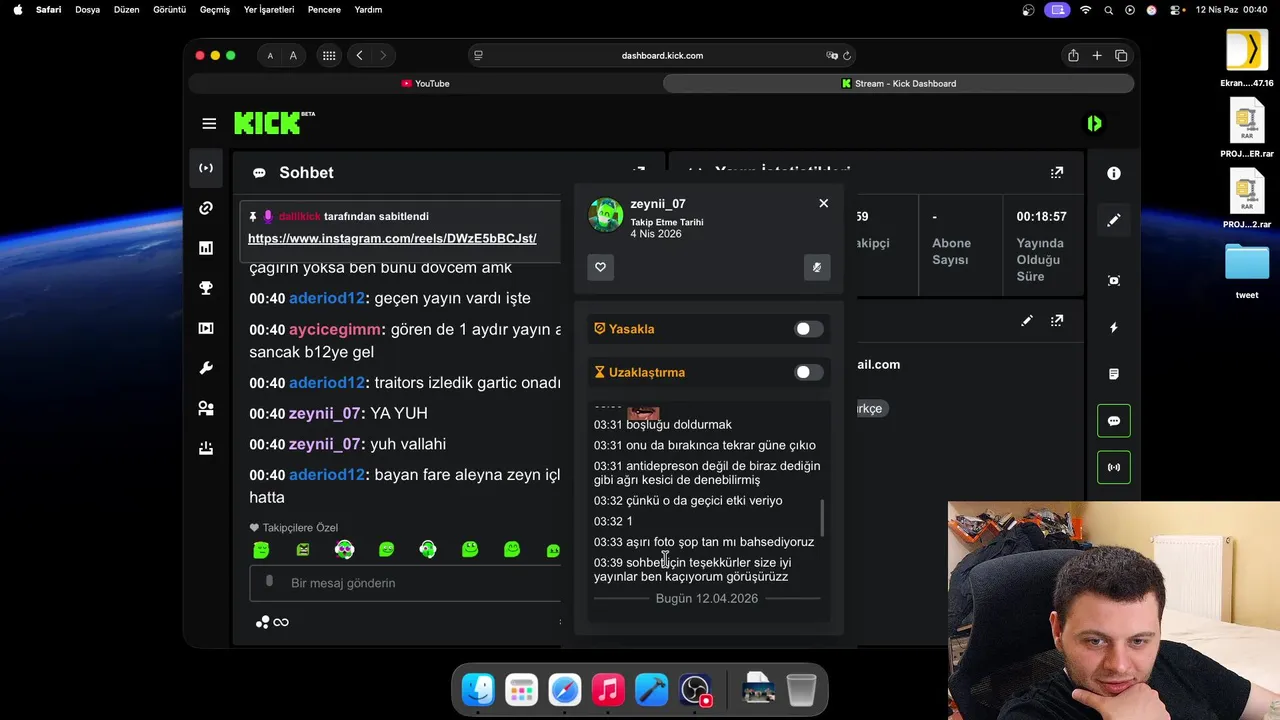Click aycicegimm username in chat
This screenshot has height=720, width=1280.
pyautogui.click(x=335, y=329)
